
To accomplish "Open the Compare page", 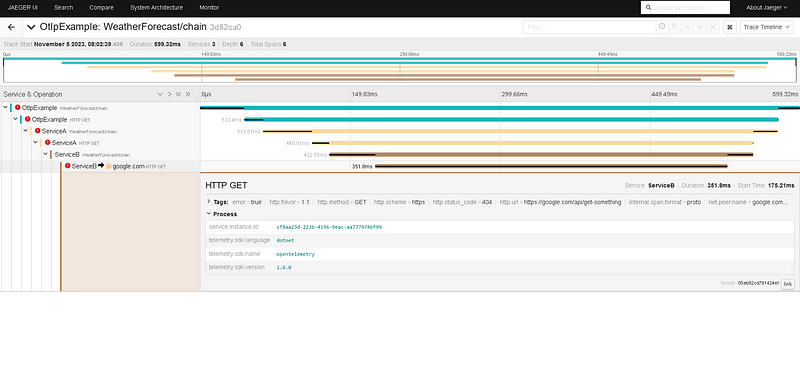I will coord(102,8).
